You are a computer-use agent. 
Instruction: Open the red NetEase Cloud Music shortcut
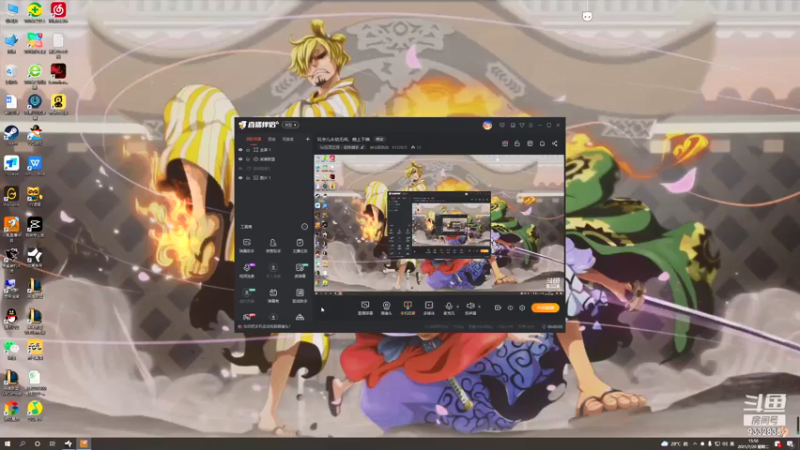point(58,13)
